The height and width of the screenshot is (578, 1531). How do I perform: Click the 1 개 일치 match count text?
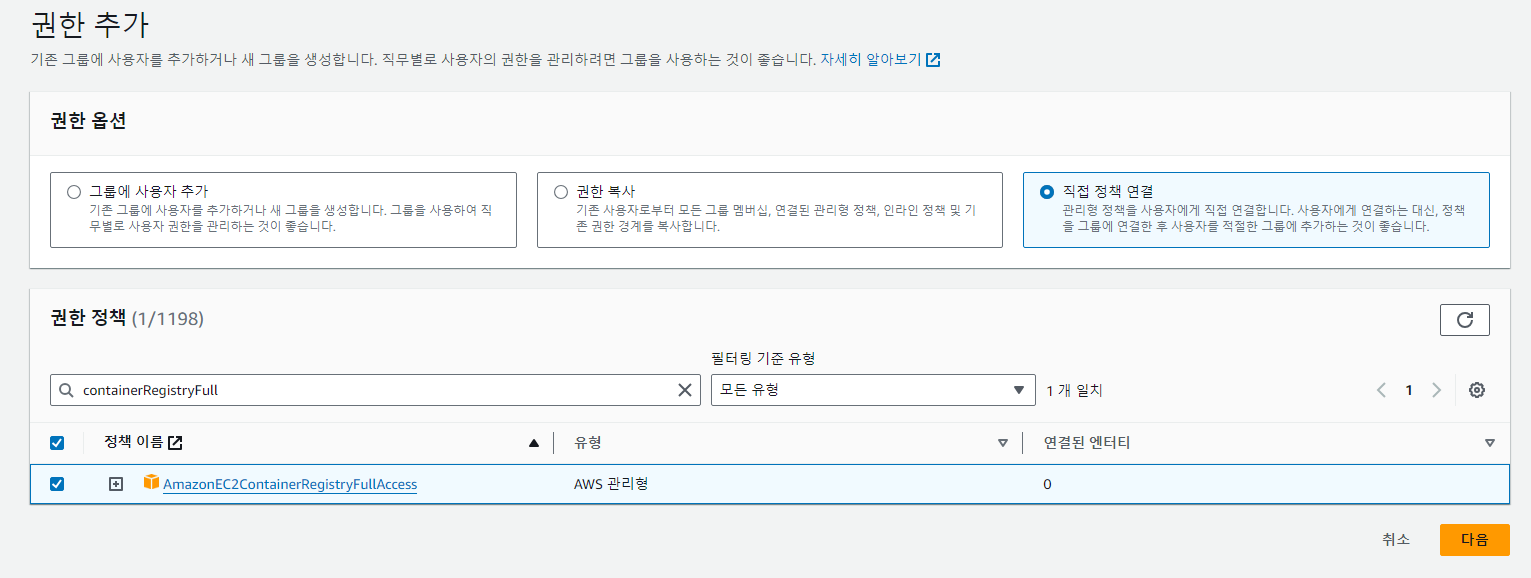[1074, 390]
